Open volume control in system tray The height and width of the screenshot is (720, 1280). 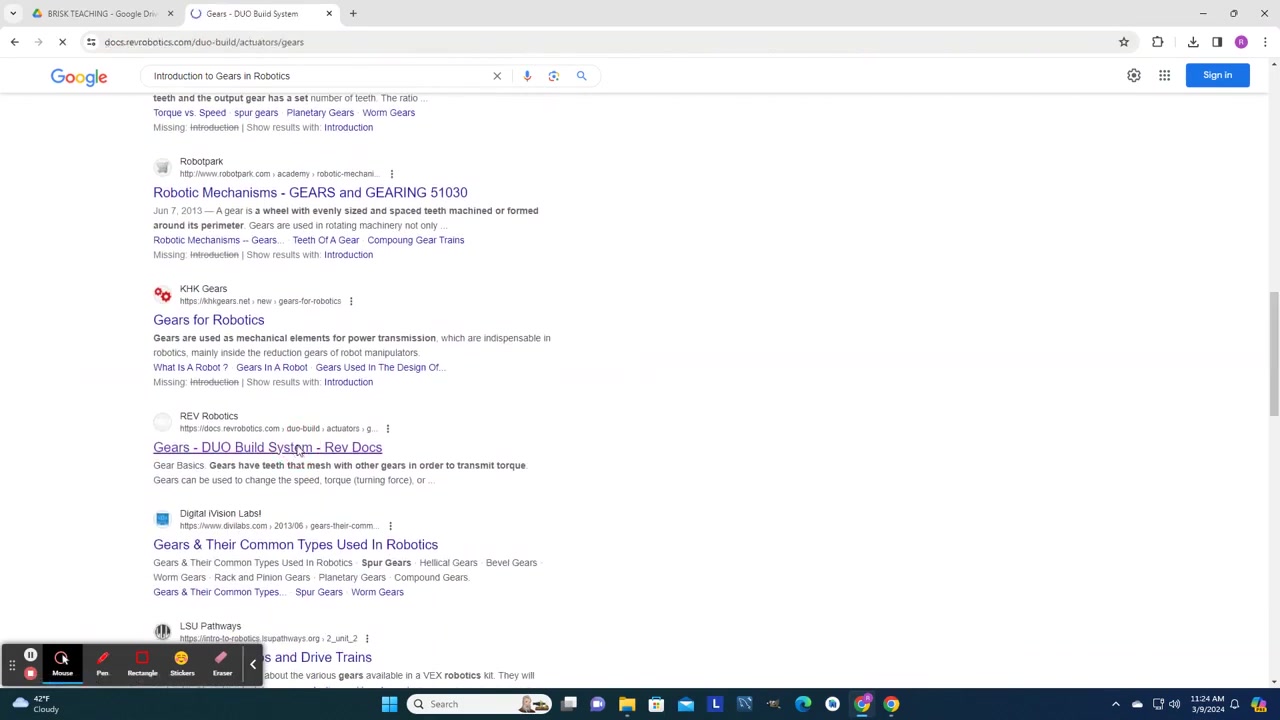click(1174, 704)
